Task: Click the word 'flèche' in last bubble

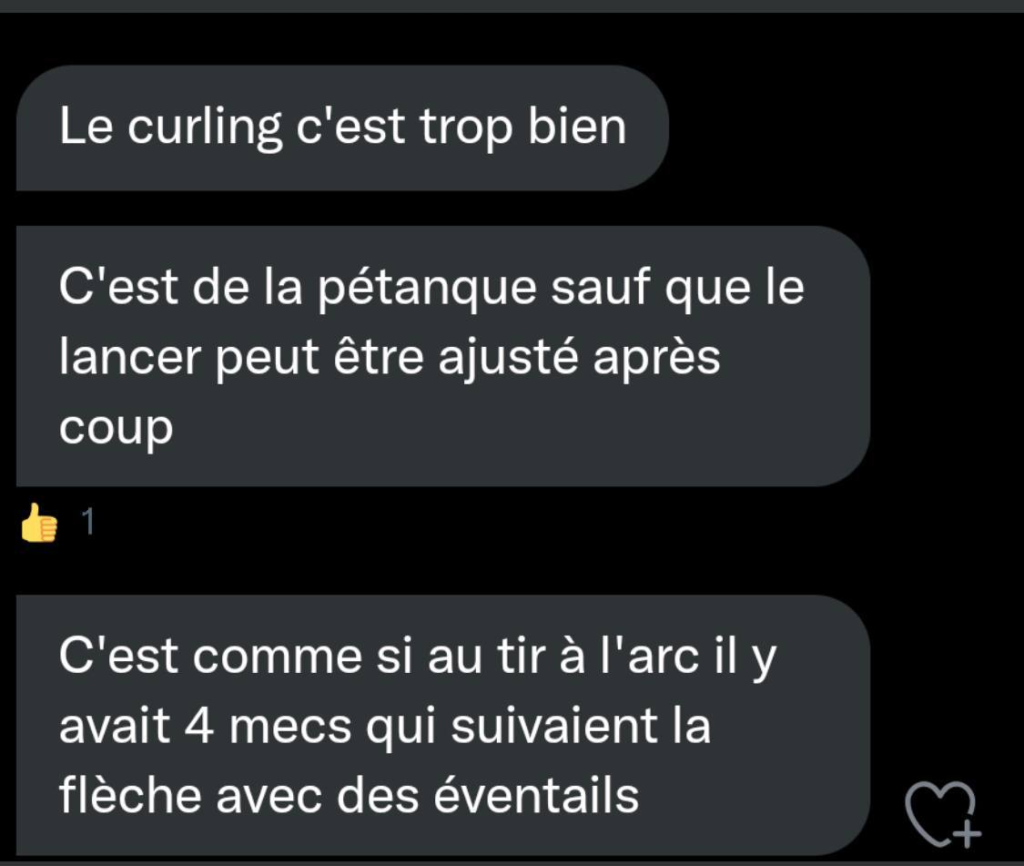Action: 130,795
